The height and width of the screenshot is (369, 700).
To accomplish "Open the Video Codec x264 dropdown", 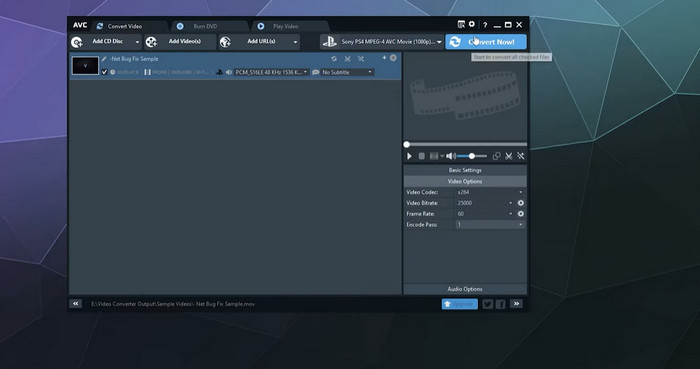I will [490, 192].
